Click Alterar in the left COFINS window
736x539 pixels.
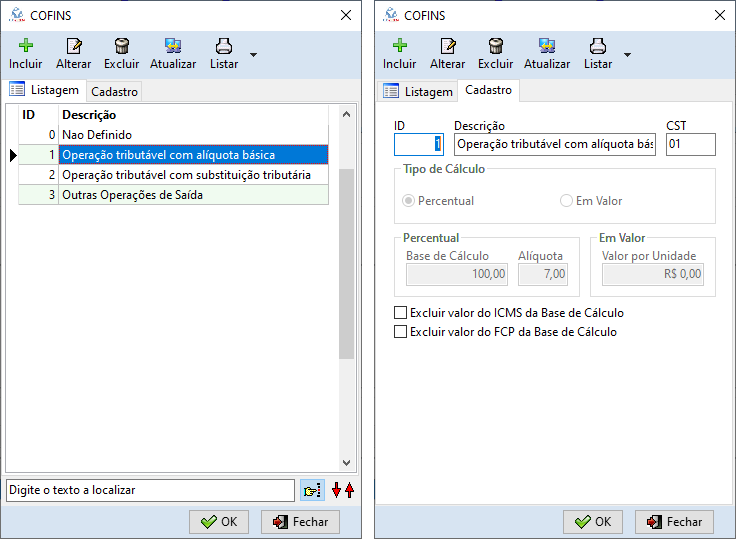pos(74,54)
